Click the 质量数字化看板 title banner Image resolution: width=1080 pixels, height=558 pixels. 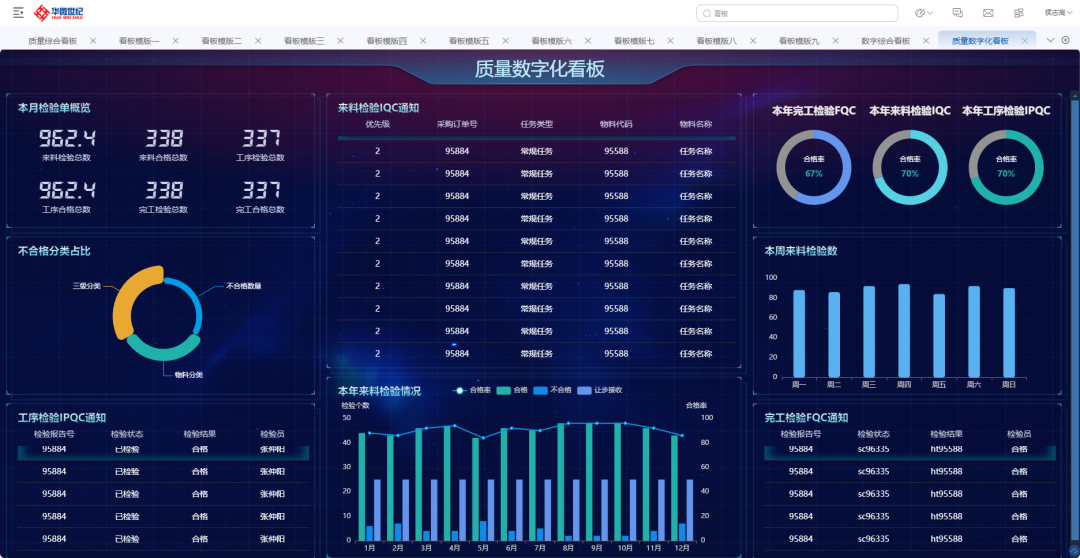(540, 70)
